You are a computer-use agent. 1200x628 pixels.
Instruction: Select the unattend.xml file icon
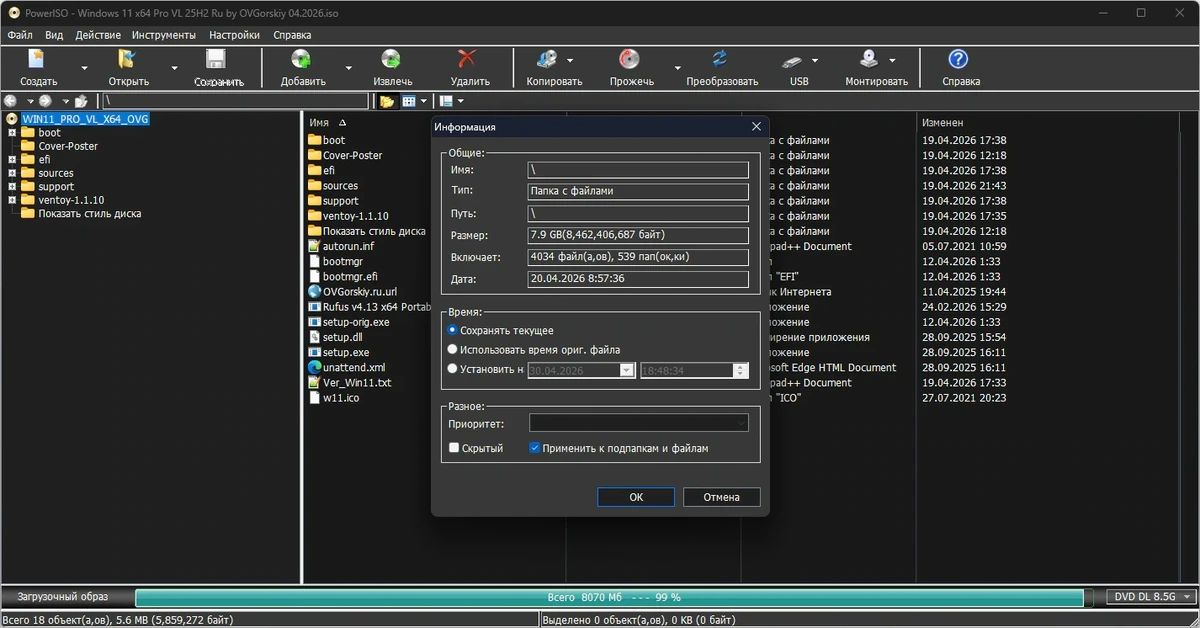[315, 367]
